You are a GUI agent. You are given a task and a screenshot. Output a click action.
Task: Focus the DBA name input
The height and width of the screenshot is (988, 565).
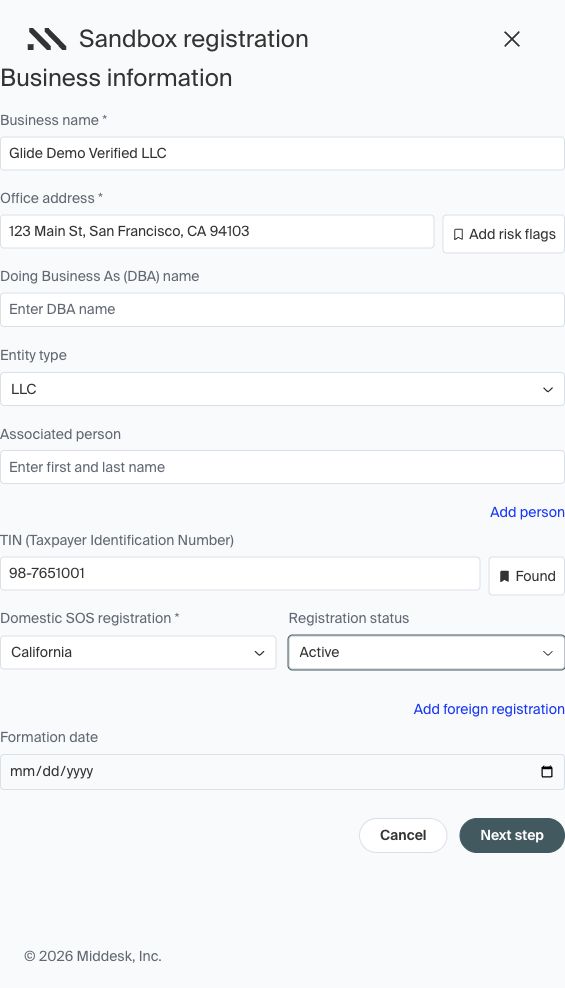click(x=282, y=309)
